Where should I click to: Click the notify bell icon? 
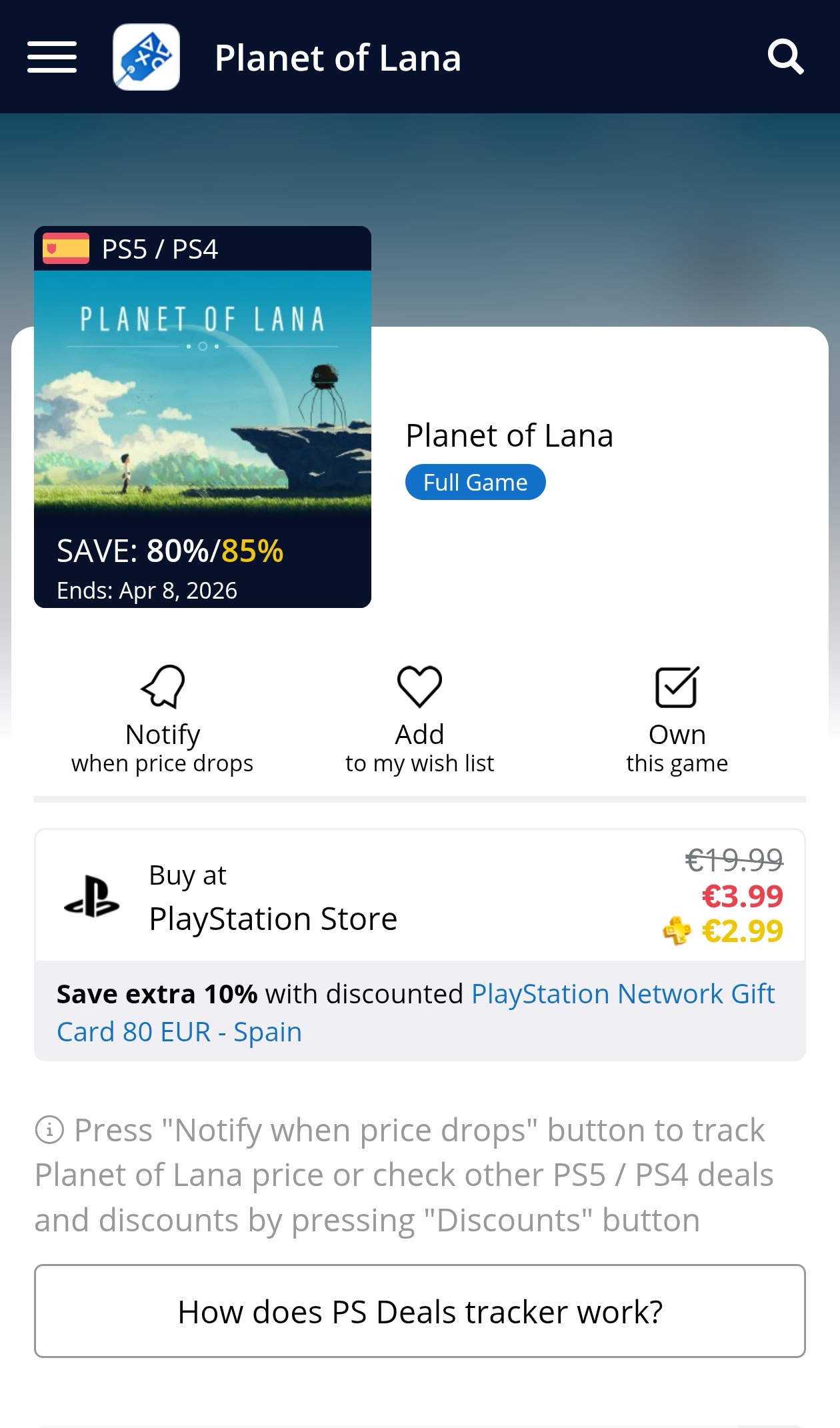(x=163, y=686)
